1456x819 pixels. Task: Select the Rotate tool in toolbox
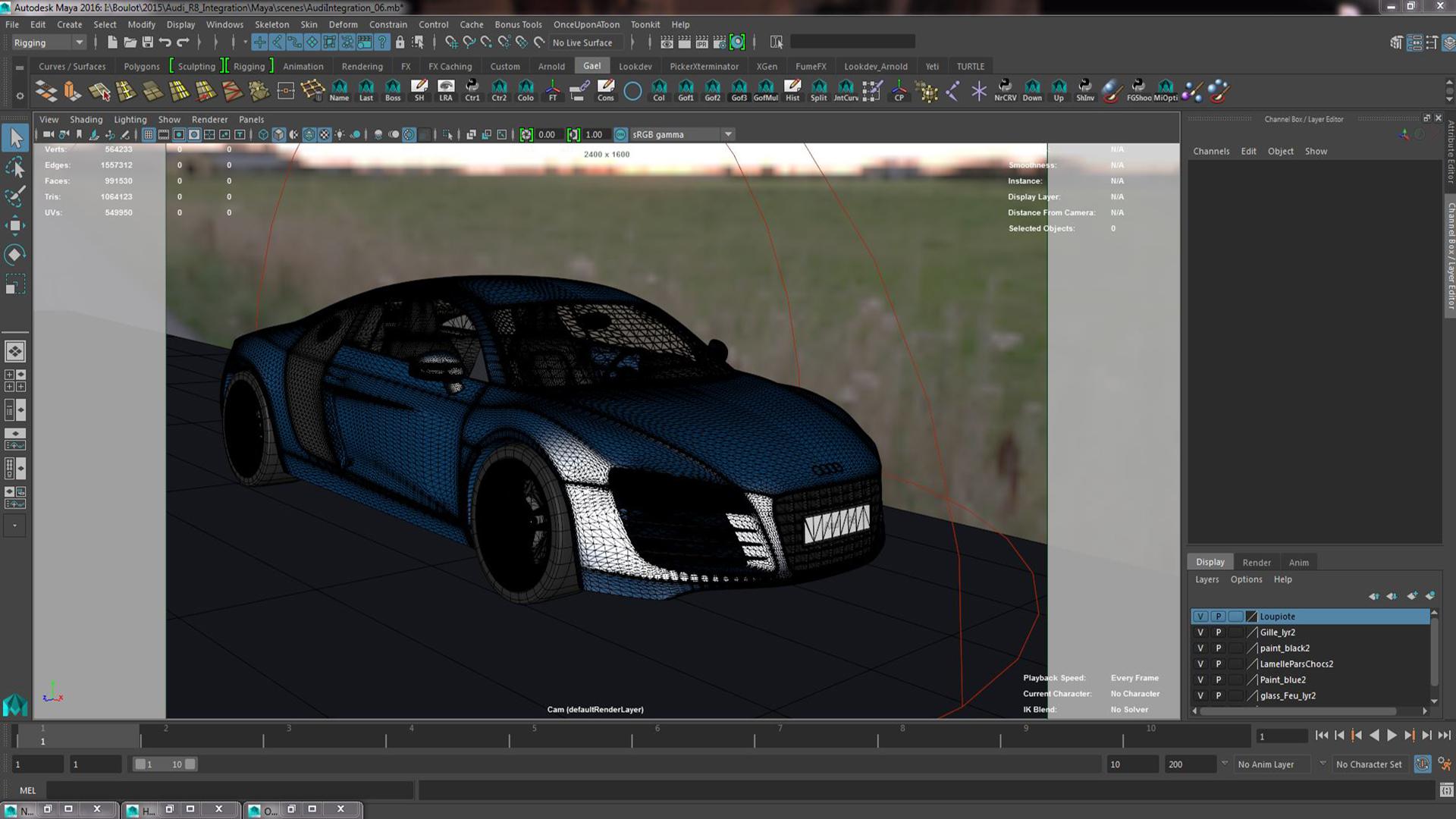pos(15,254)
